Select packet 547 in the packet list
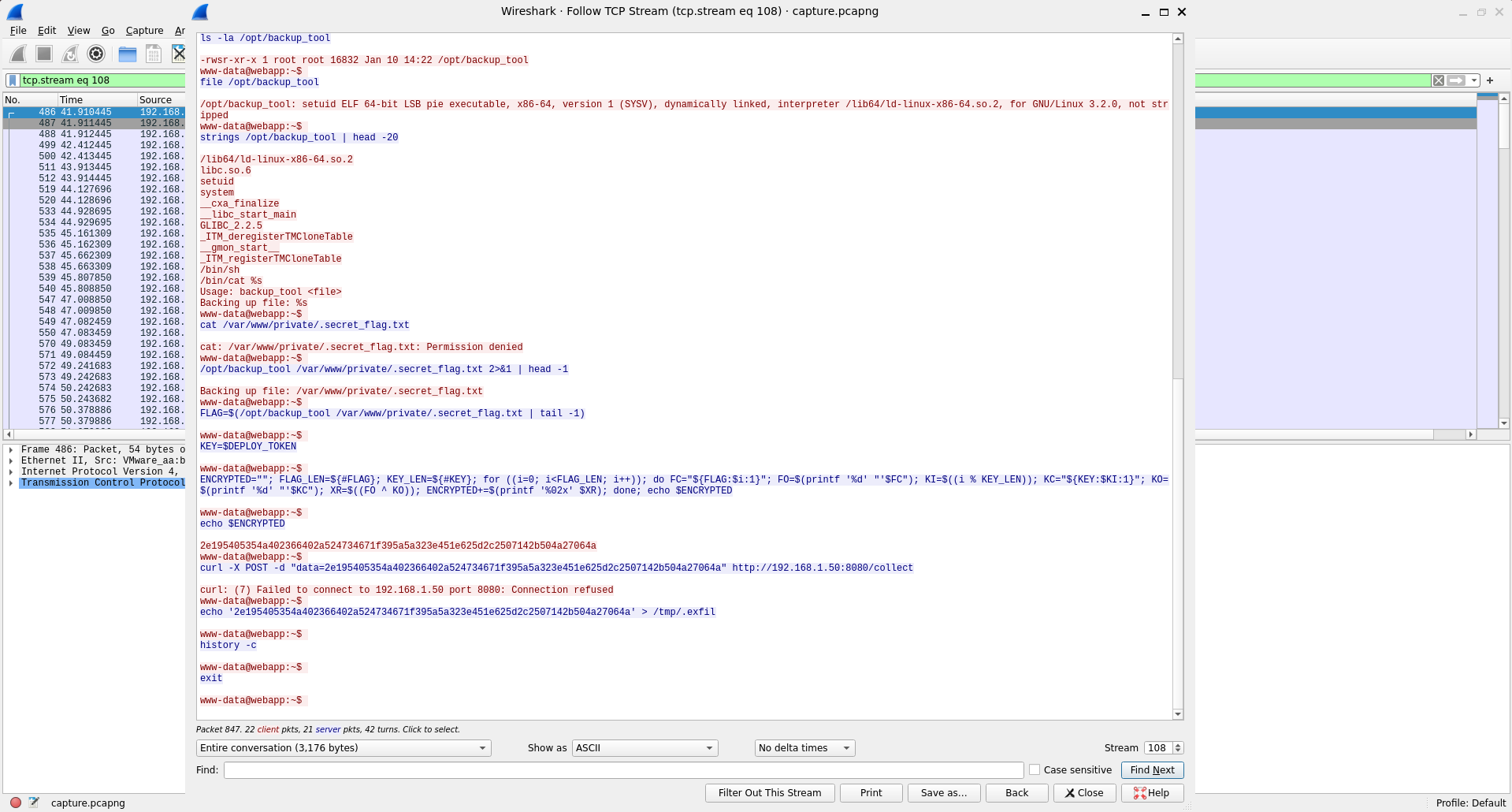 click(95, 300)
